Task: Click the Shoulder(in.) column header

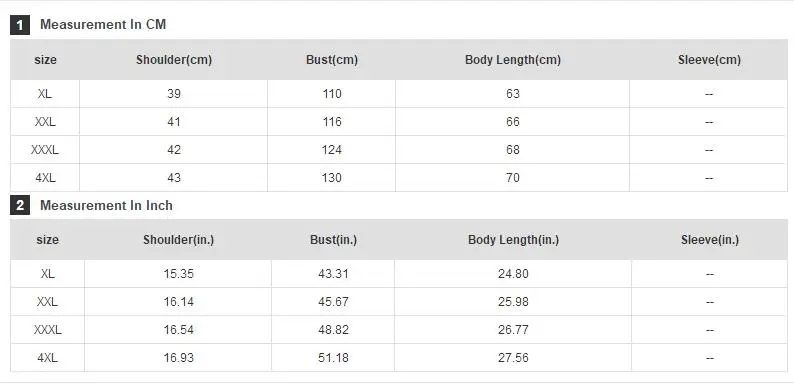Action: [178, 240]
